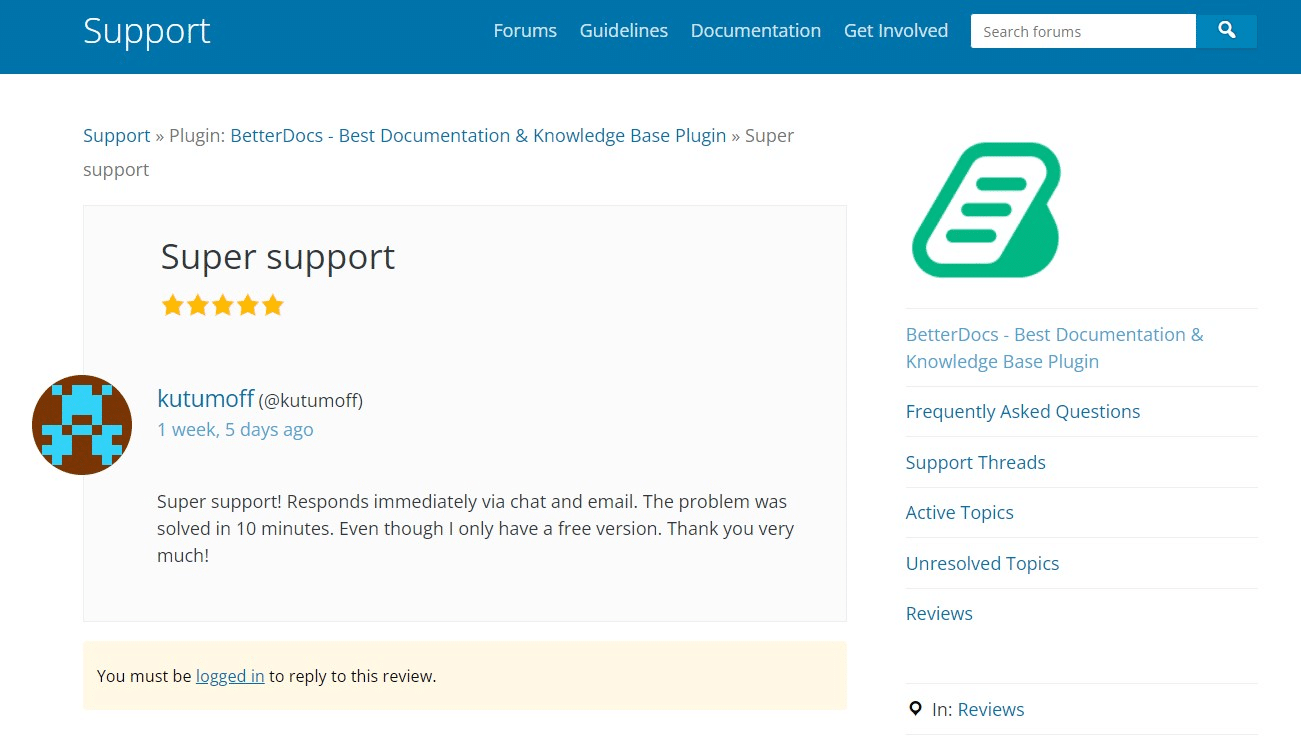View the plugin's Support Threads
Screen dimensions: 1301x738
click(x=975, y=462)
